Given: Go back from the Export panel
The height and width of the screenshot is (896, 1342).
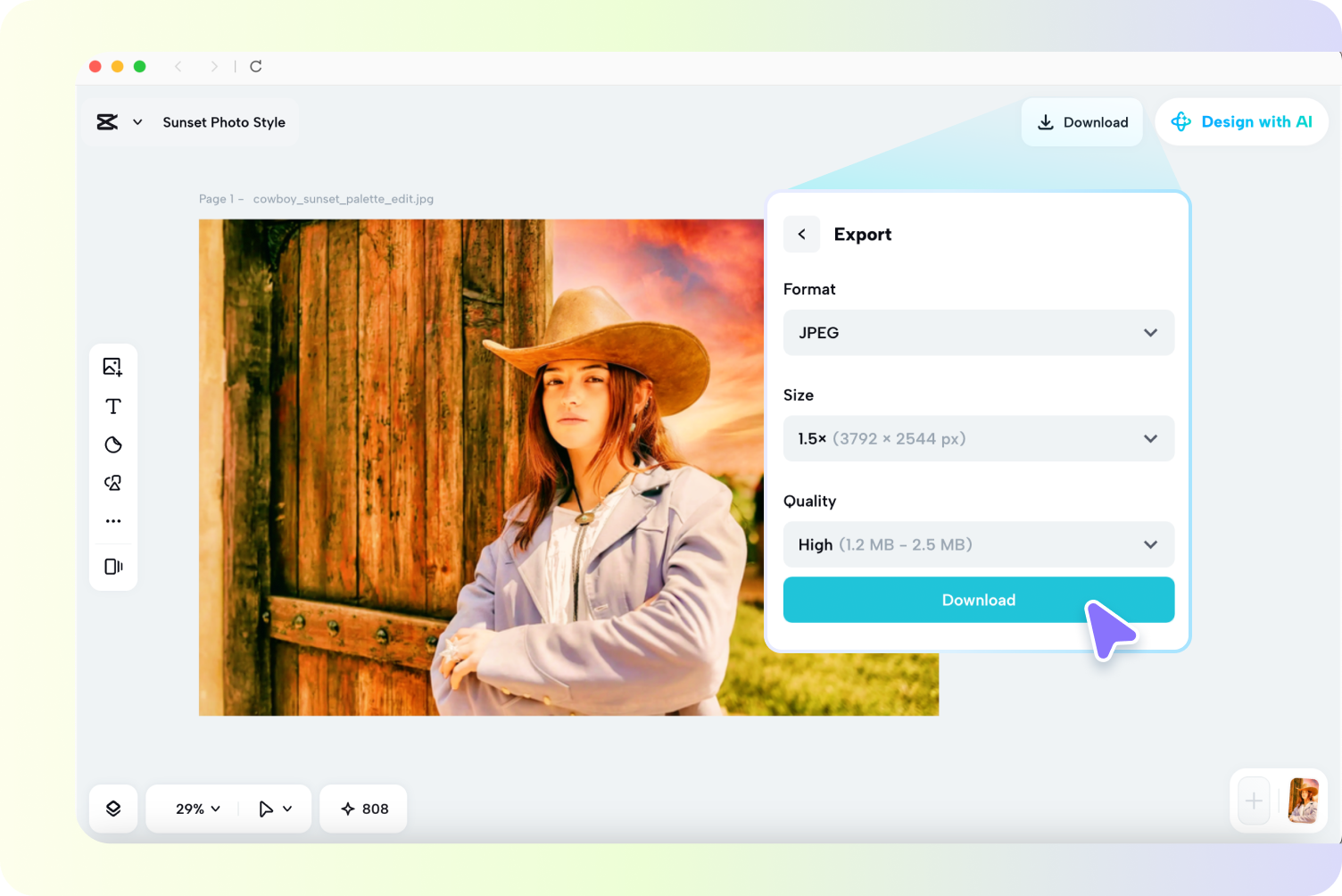Looking at the screenshot, I should [801, 234].
